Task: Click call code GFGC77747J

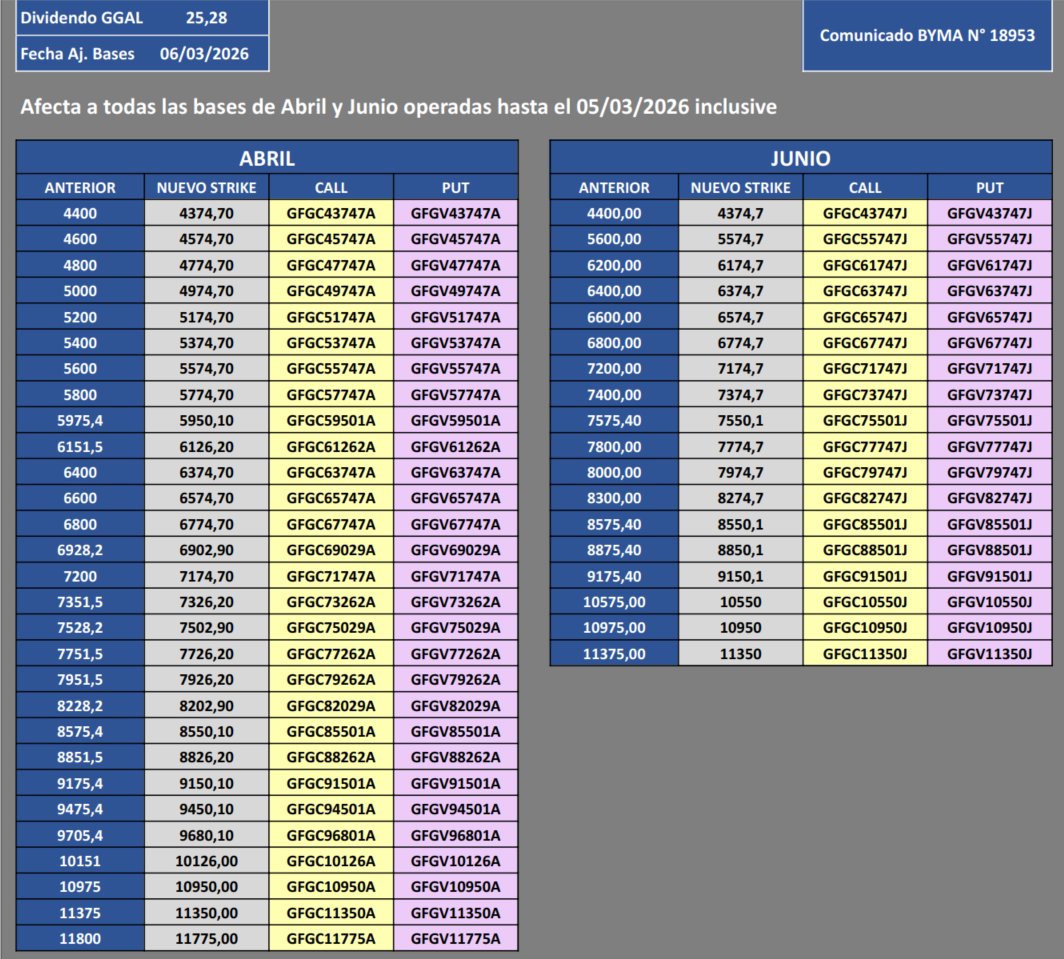Action: pos(864,447)
